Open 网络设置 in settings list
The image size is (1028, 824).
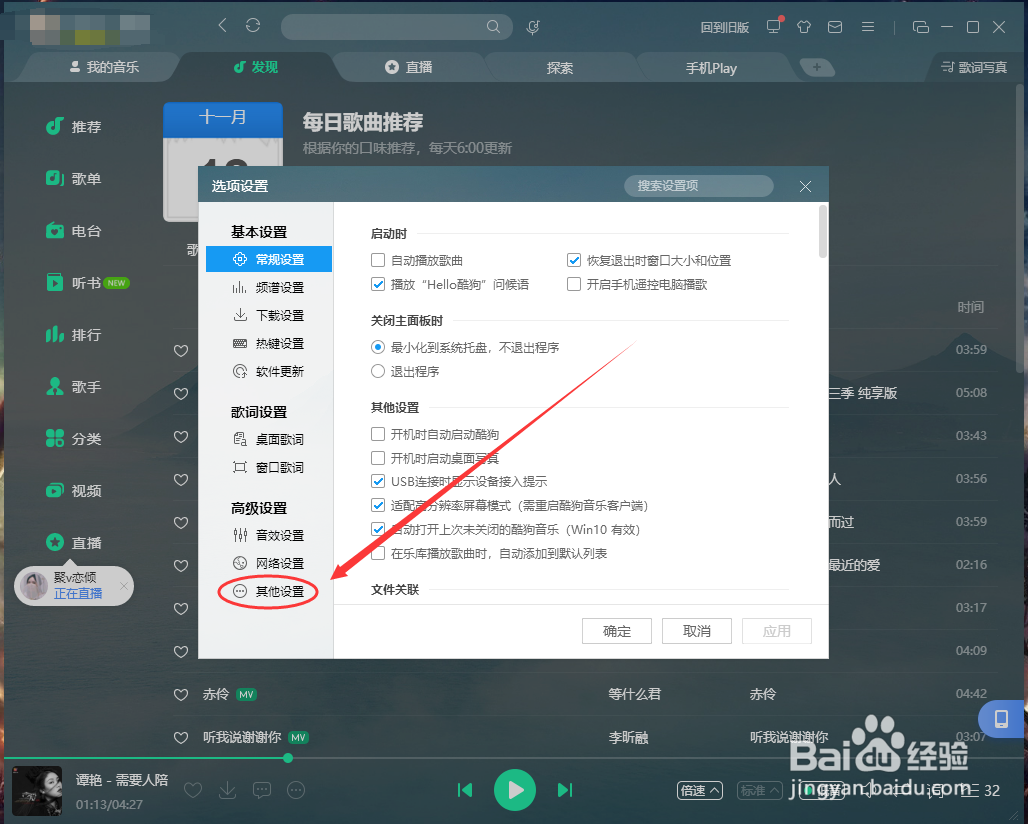click(x=269, y=563)
